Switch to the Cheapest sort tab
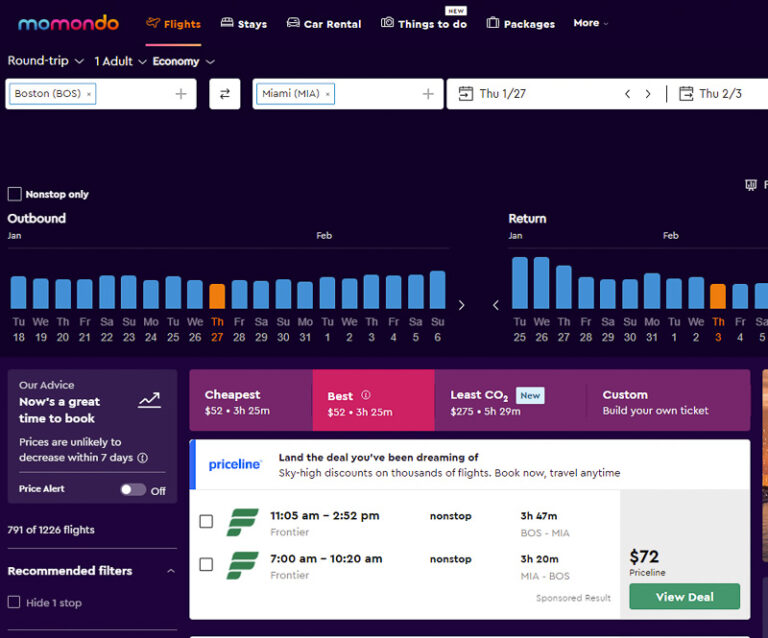Viewport: 768px width, 638px height. coord(251,402)
